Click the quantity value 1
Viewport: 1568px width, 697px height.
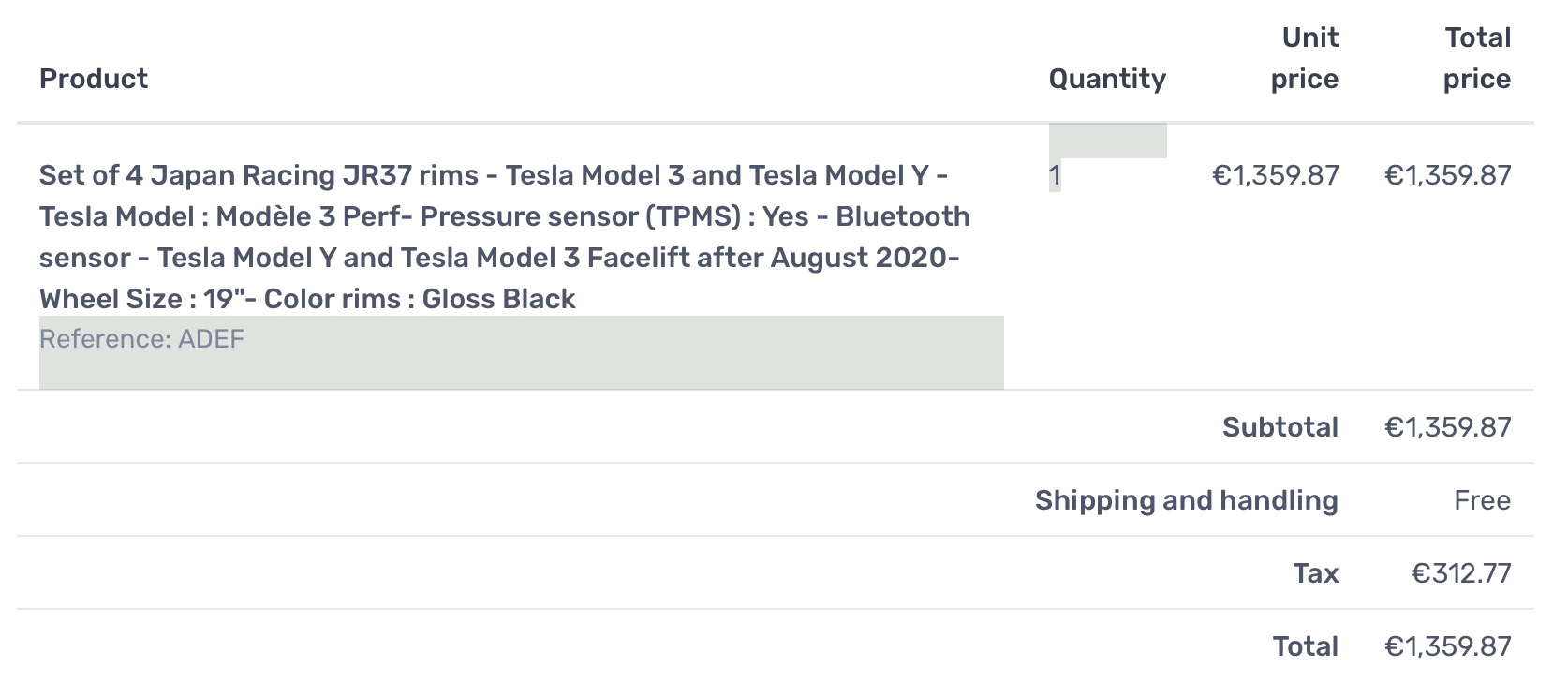1055,175
